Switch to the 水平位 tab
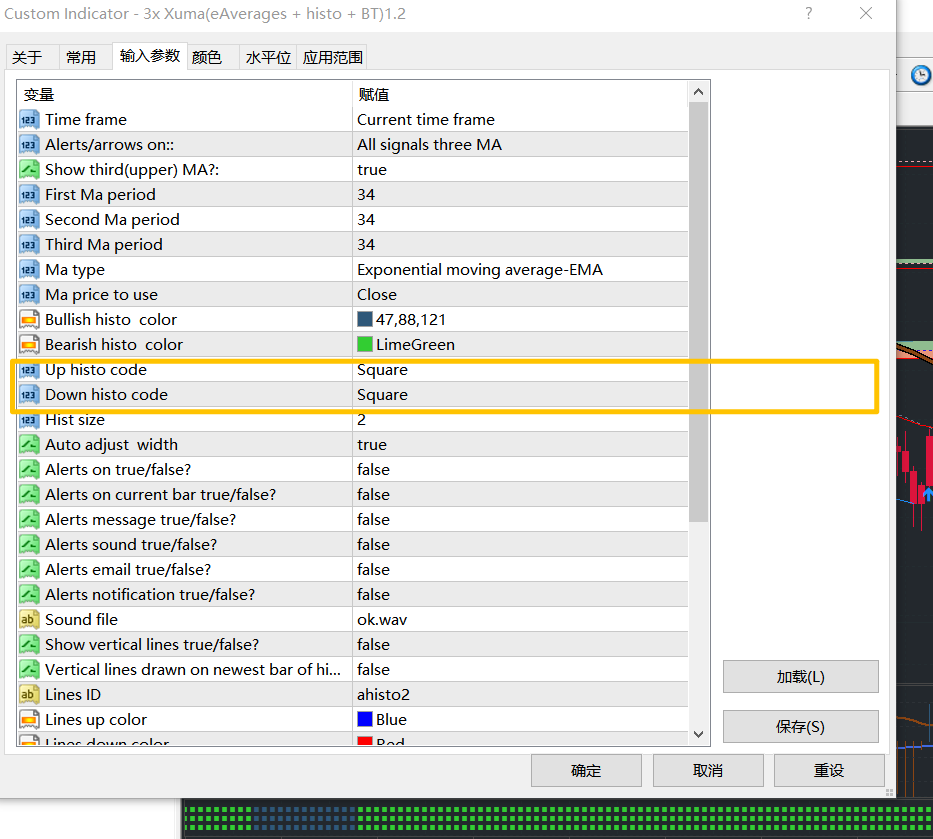The width and height of the screenshot is (933, 839). point(268,57)
